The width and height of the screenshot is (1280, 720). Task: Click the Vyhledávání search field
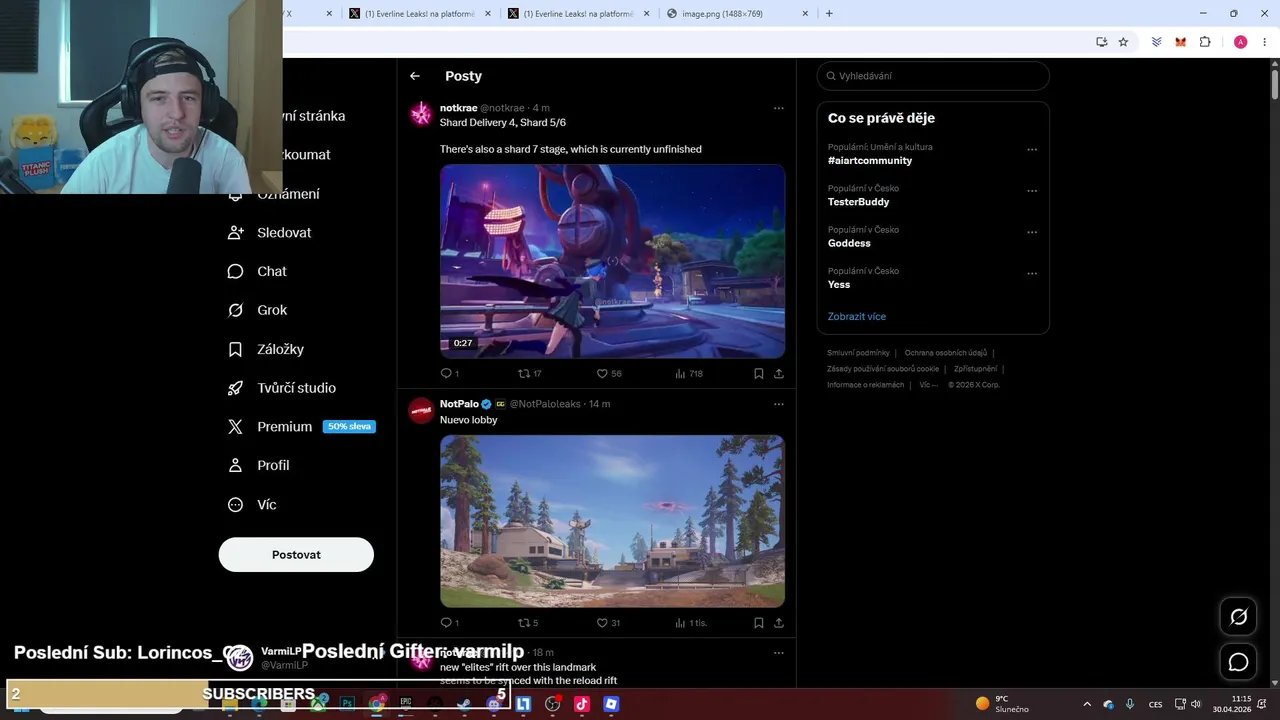[x=933, y=76]
